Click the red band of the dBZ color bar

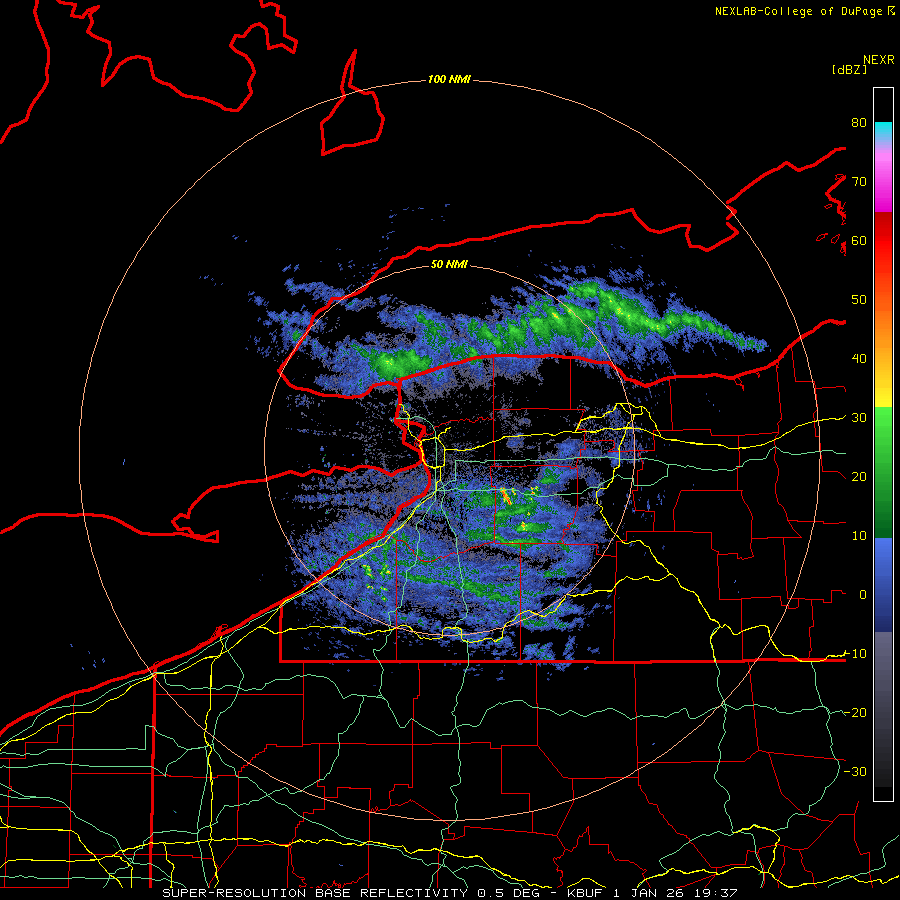(883, 241)
